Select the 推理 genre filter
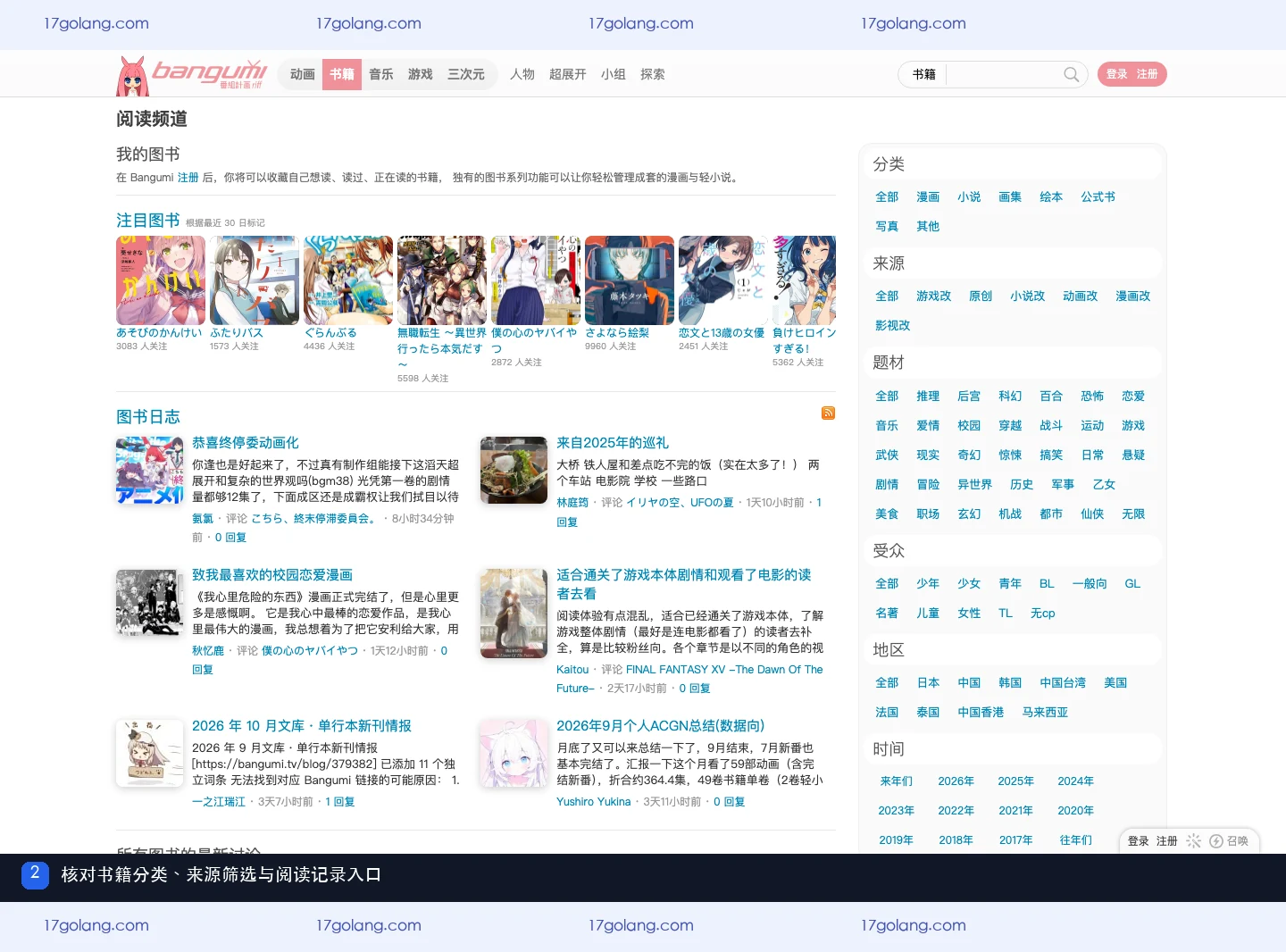 click(928, 397)
